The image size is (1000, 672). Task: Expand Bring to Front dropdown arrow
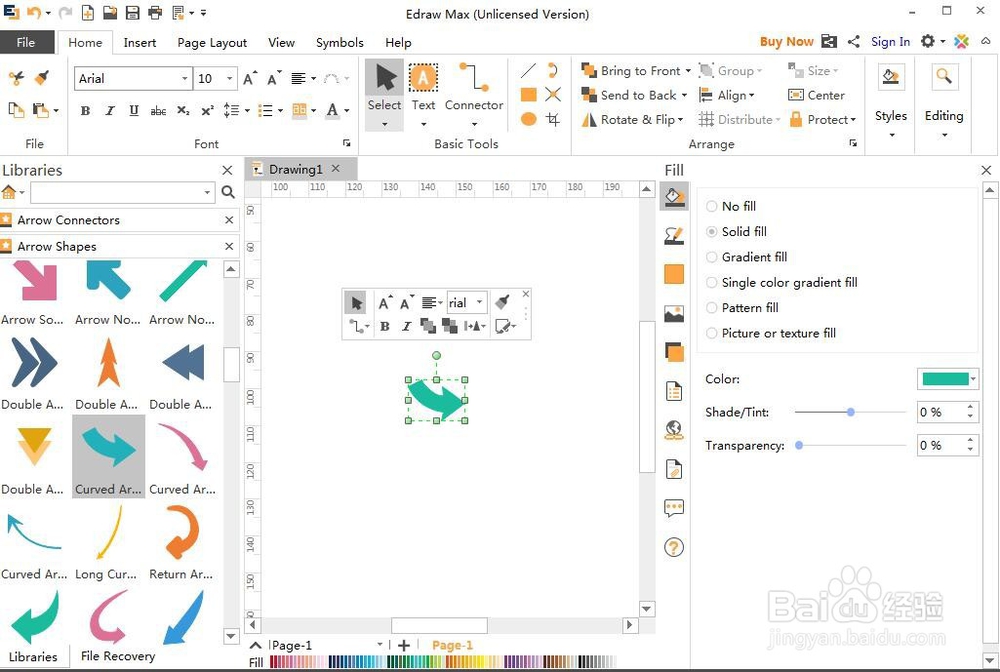click(688, 71)
